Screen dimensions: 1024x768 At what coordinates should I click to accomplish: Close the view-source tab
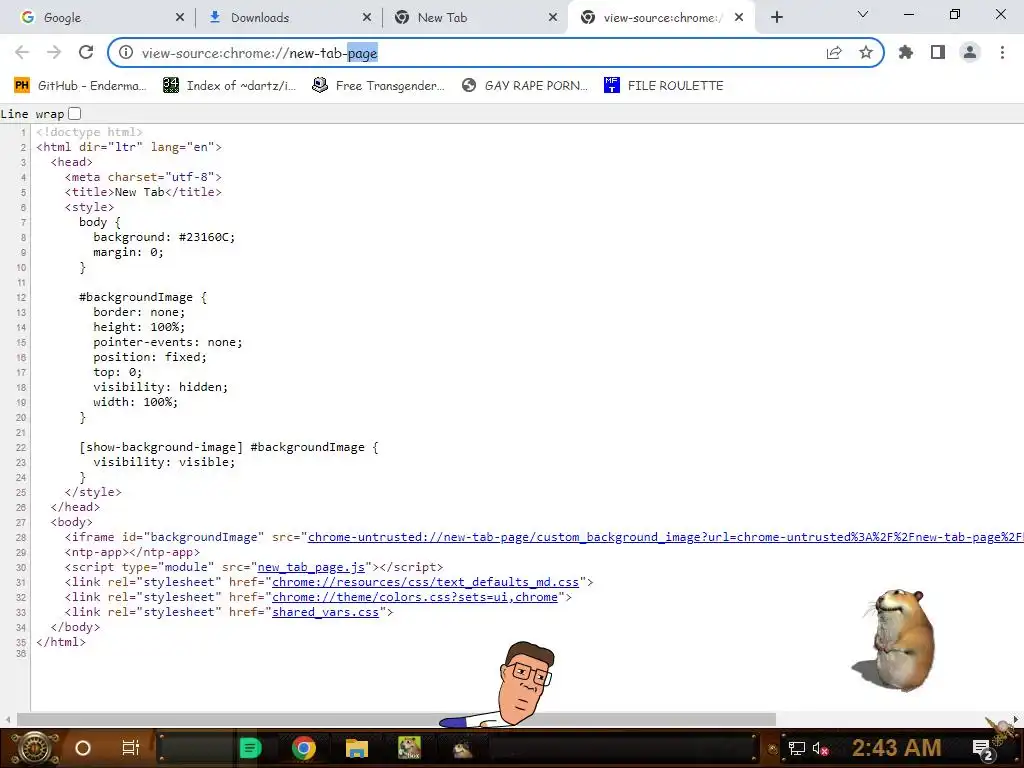click(739, 18)
